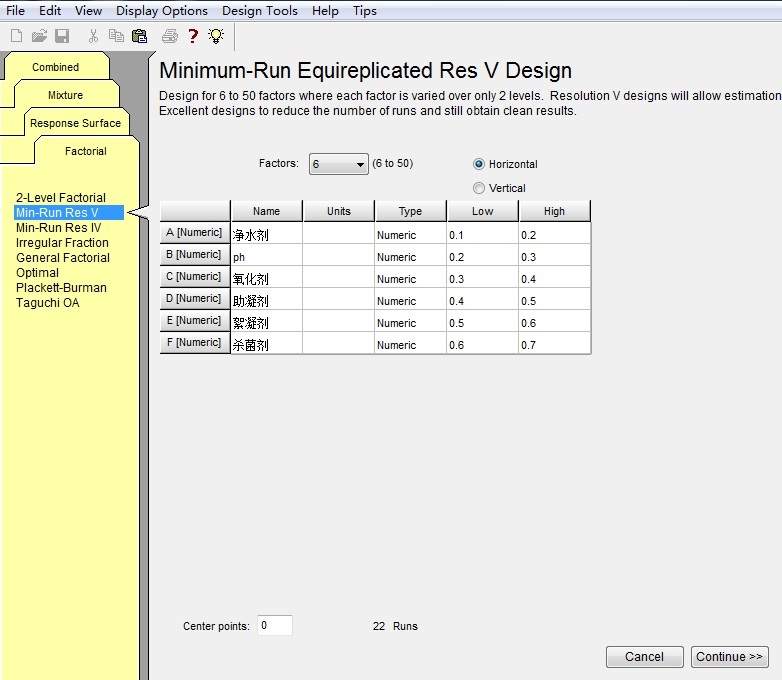Viewport: 782px width, 680px height.
Task: Click the Save toolbar icon
Action: click(62, 36)
